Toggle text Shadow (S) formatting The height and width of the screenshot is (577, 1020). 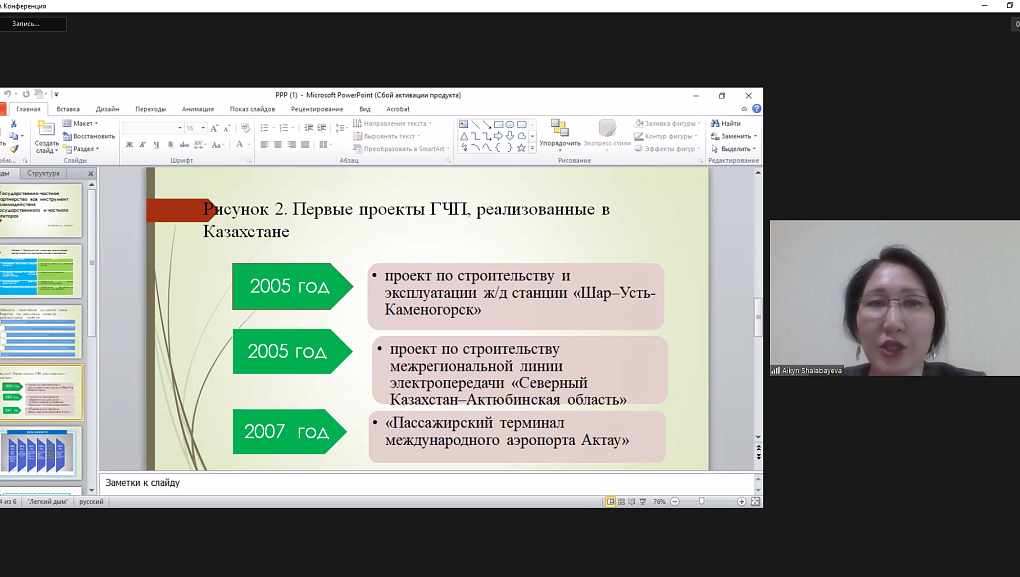pyautogui.click(x=170, y=144)
